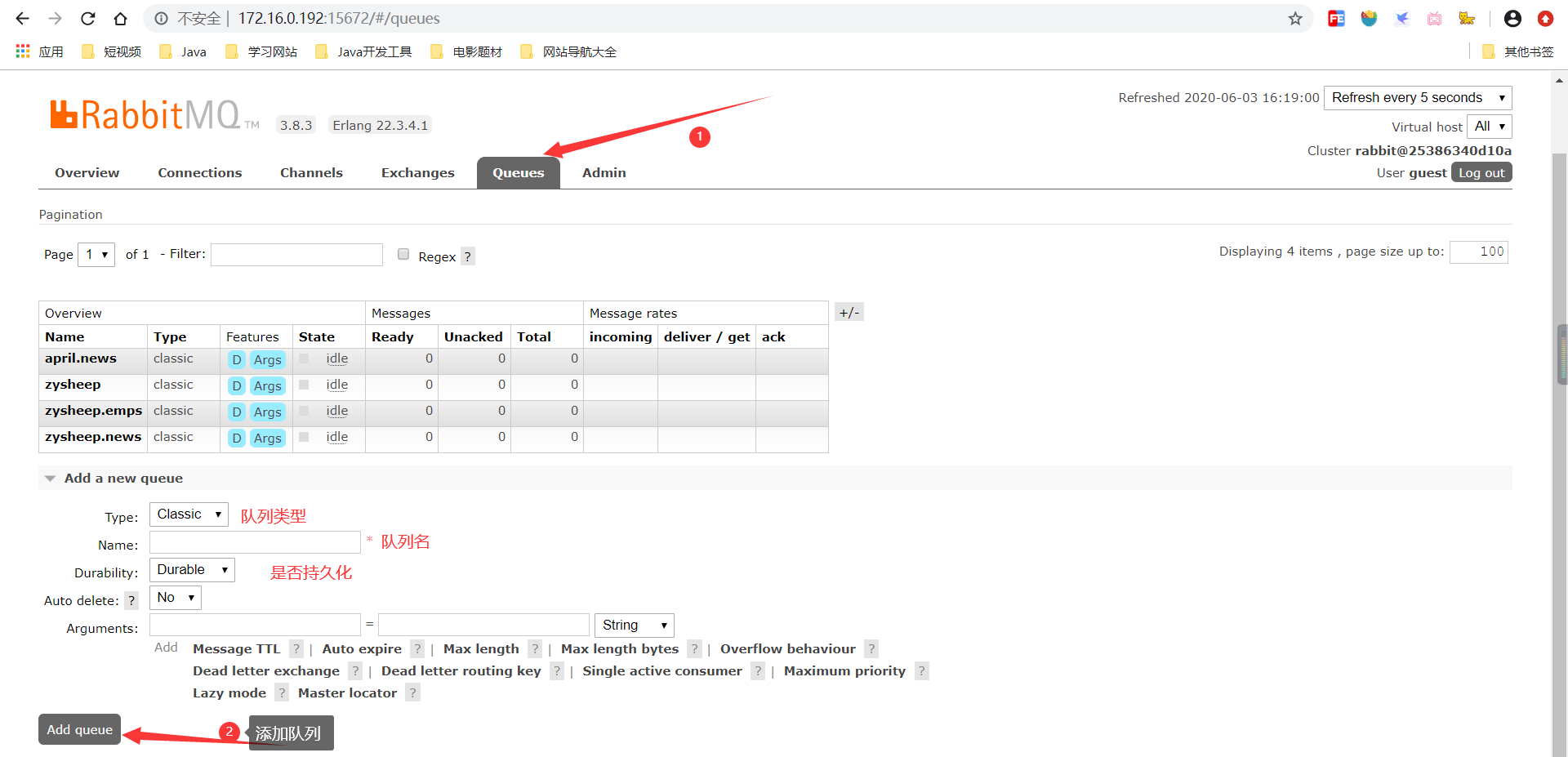Open the zysheep.emps queue

click(x=94, y=410)
